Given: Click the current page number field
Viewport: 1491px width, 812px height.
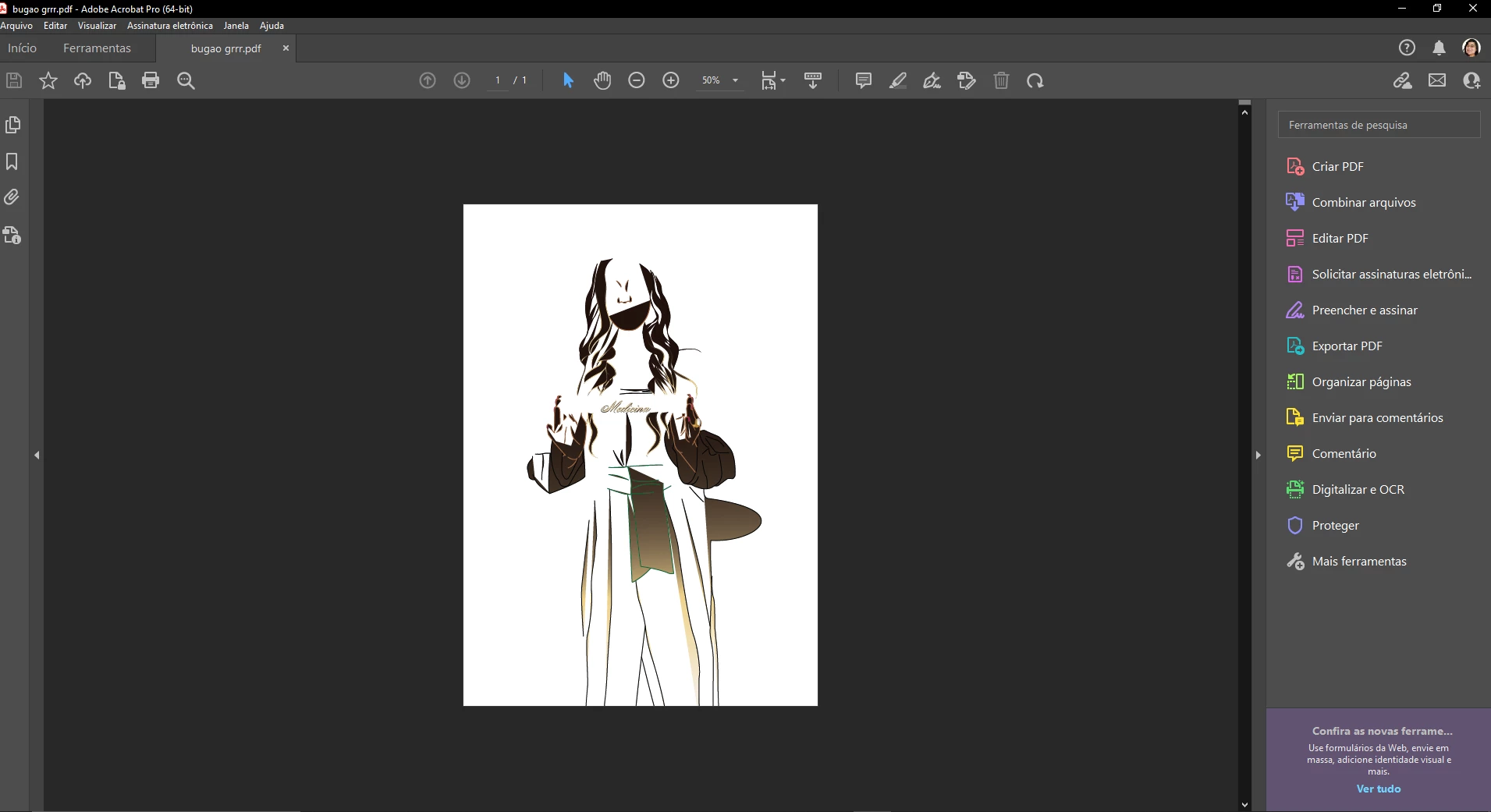Looking at the screenshot, I should pos(498,80).
